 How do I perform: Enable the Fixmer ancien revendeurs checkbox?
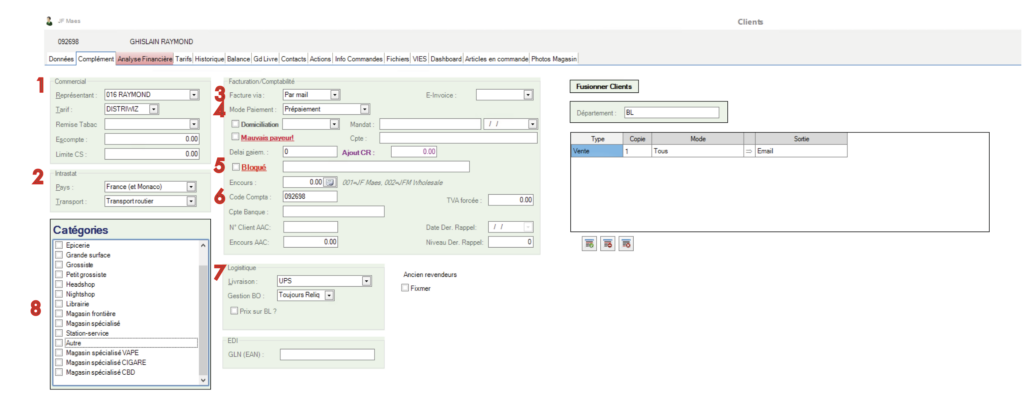pyautogui.click(x=404, y=288)
